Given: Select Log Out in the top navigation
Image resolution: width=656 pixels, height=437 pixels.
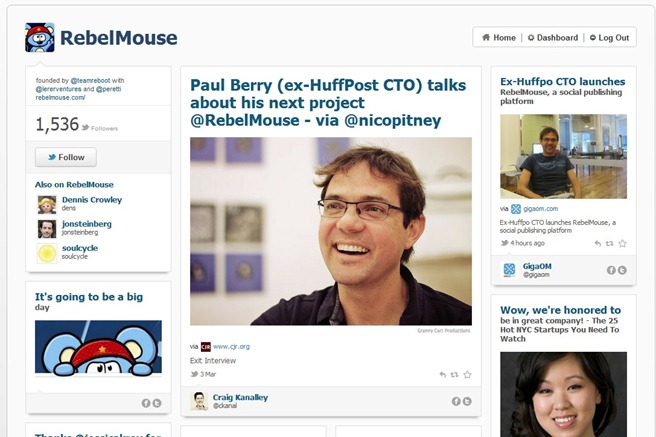Looking at the screenshot, I should pos(609,38).
